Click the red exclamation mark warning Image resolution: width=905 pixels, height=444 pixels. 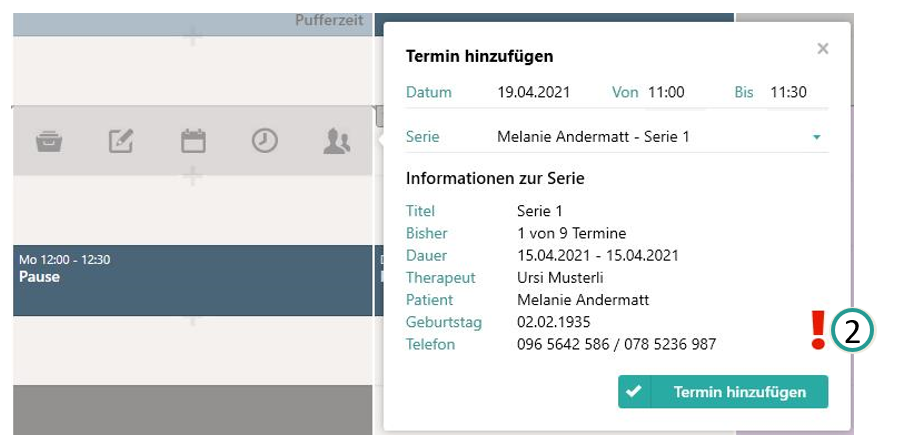[x=818, y=330]
